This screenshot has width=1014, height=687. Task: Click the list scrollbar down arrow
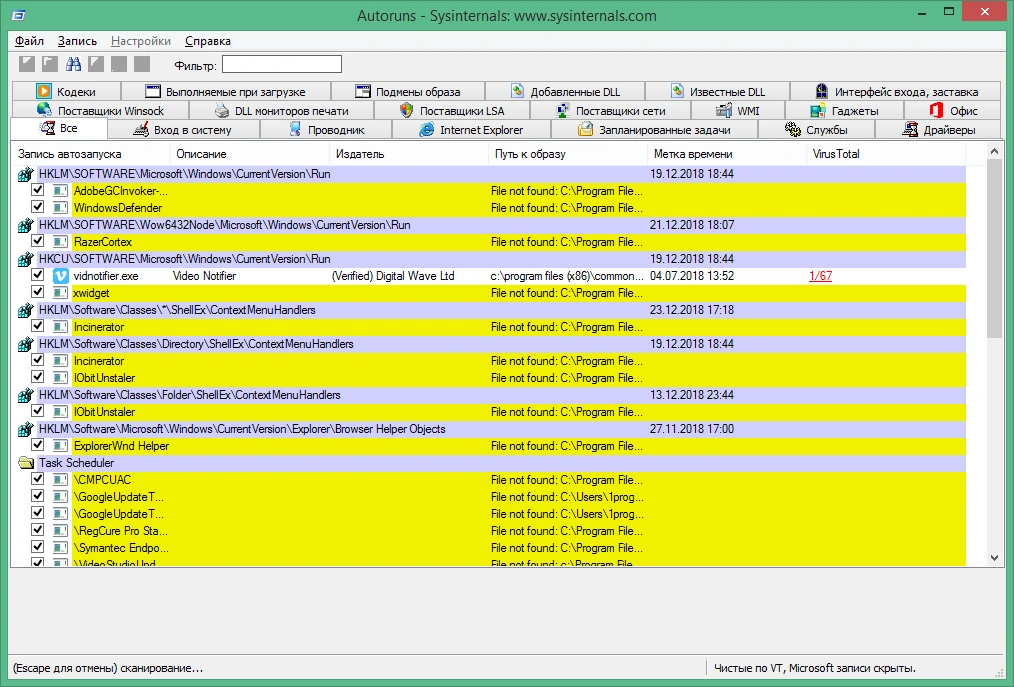[x=995, y=558]
